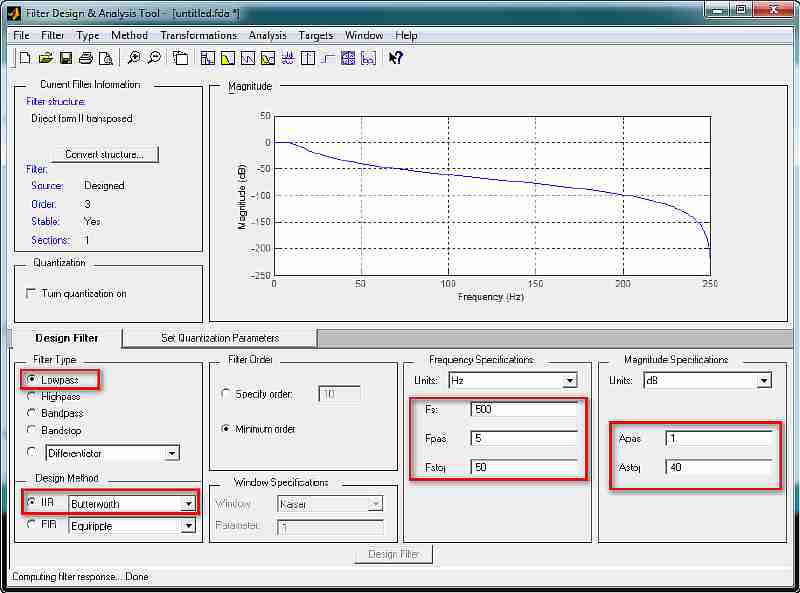Viewport: 800px width, 593px height.
Task: Click the status text Computing filter response Done
Action: pyautogui.click(x=80, y=577)
